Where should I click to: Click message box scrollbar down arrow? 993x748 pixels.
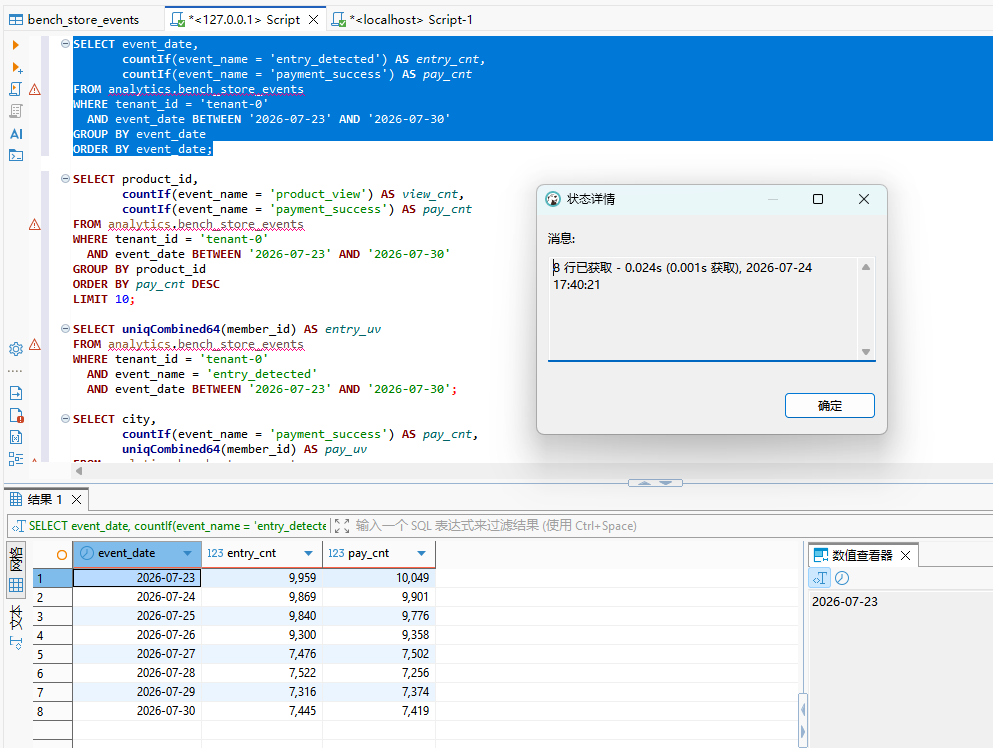coord(866,352)
